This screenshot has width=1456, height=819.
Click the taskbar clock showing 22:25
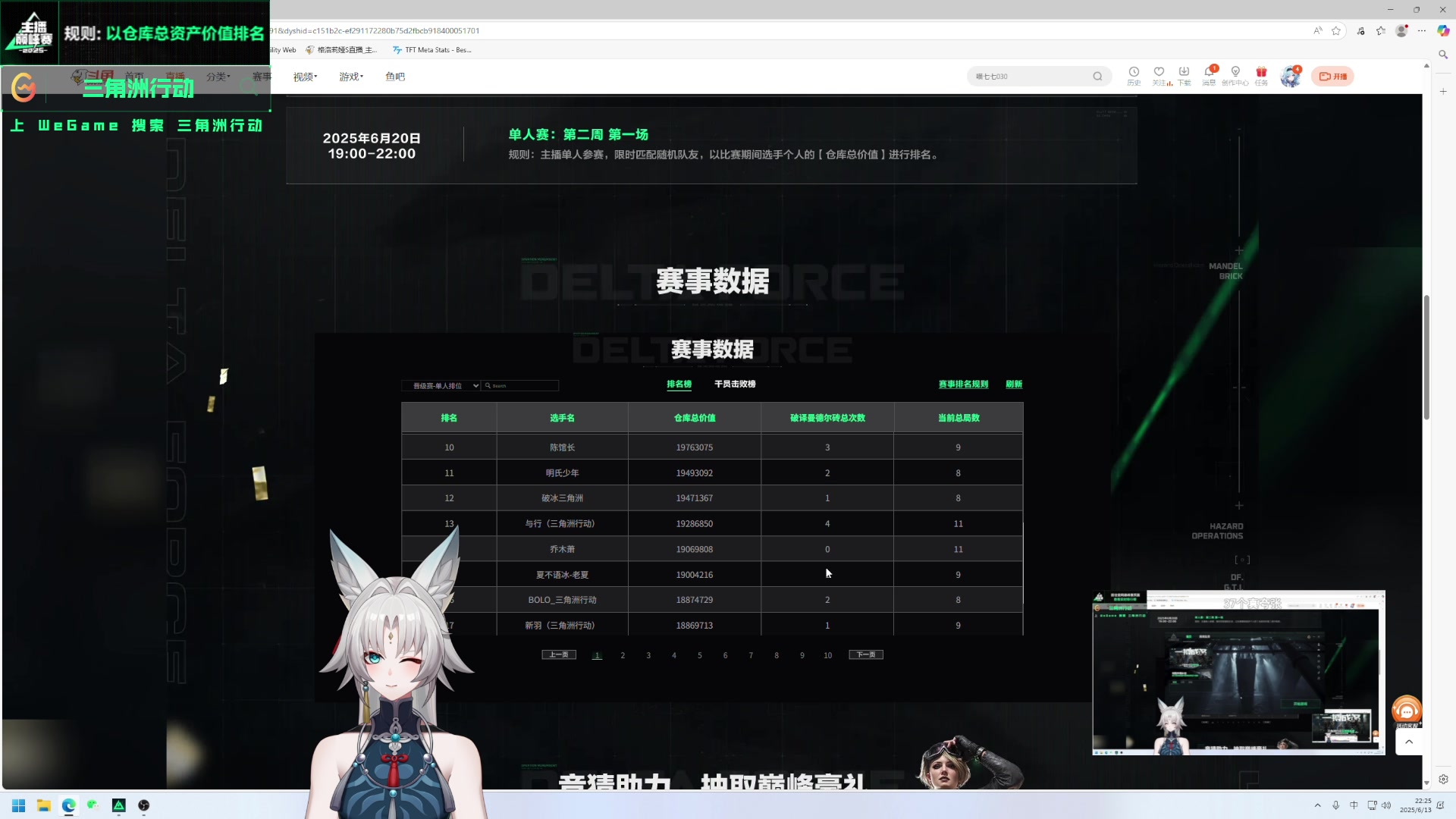pyautogui.click(x=1415, y=805)
